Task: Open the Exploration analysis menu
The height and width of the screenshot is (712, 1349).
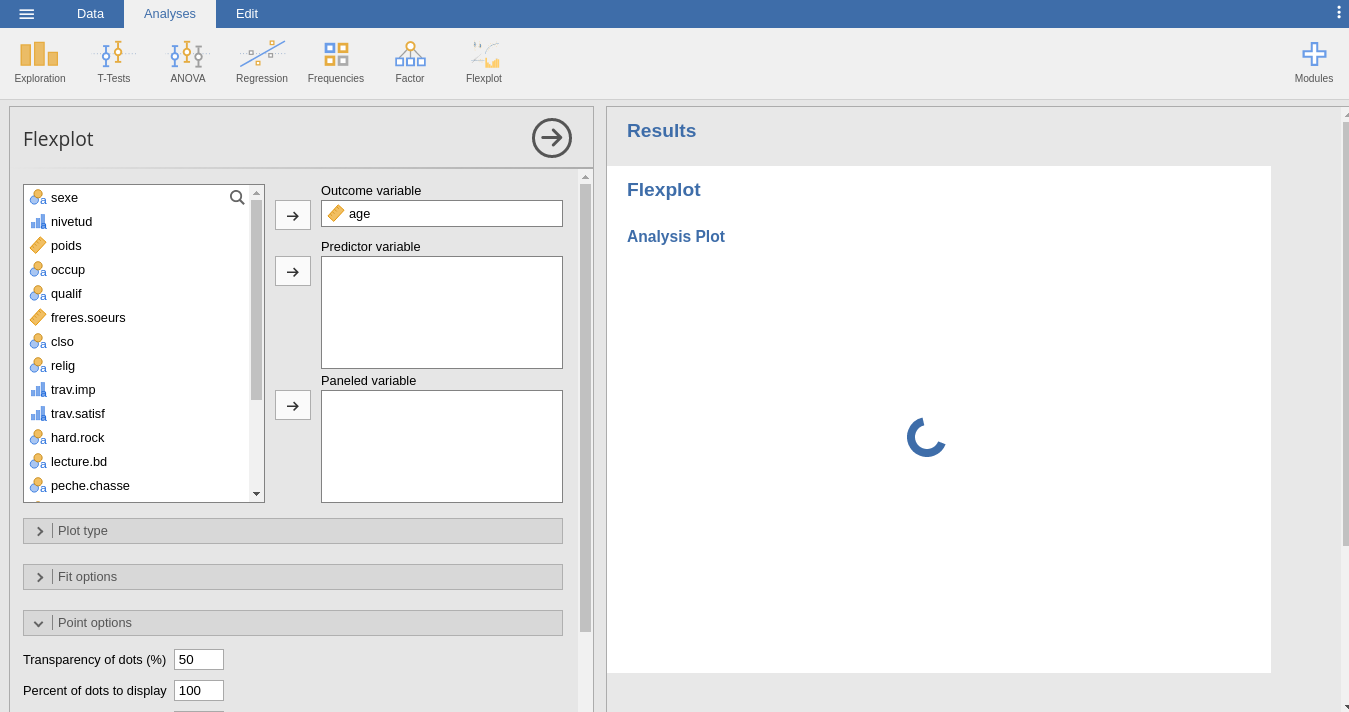Action: (x=39, y=60)
